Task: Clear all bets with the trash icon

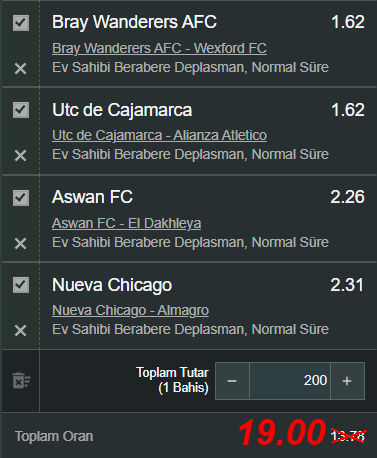Action: point(21,381)
